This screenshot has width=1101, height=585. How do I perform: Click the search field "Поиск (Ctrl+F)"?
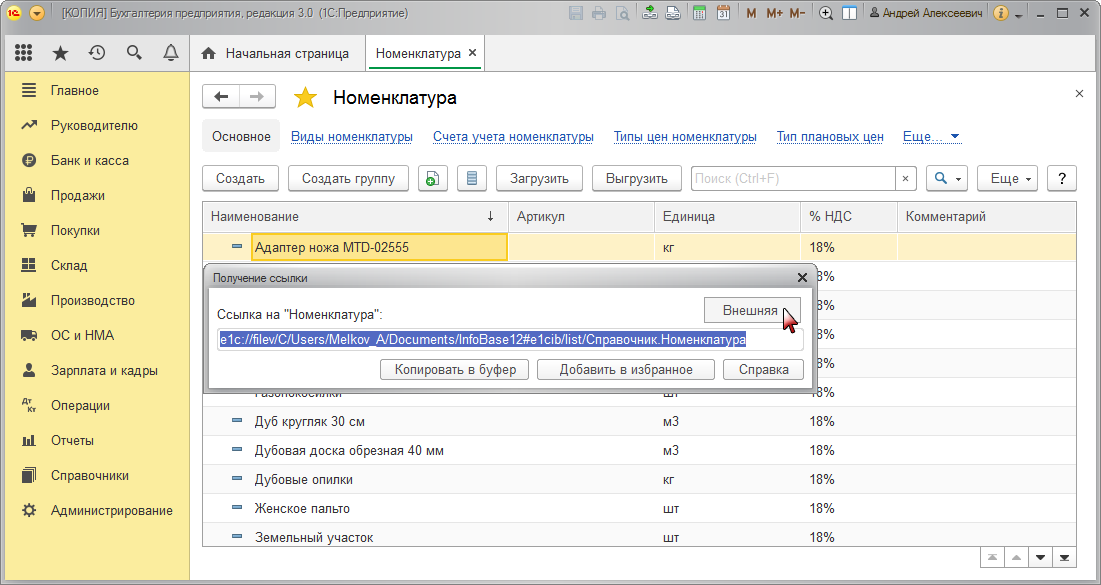792,178
